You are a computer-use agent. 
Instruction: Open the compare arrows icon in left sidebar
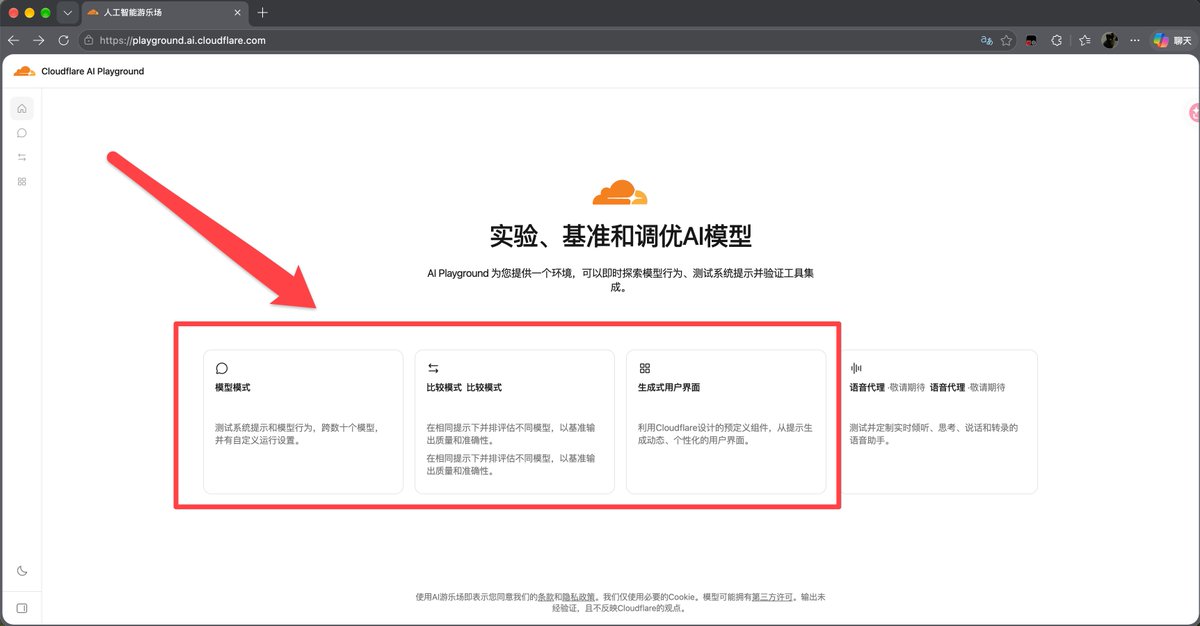pos(22,157)
